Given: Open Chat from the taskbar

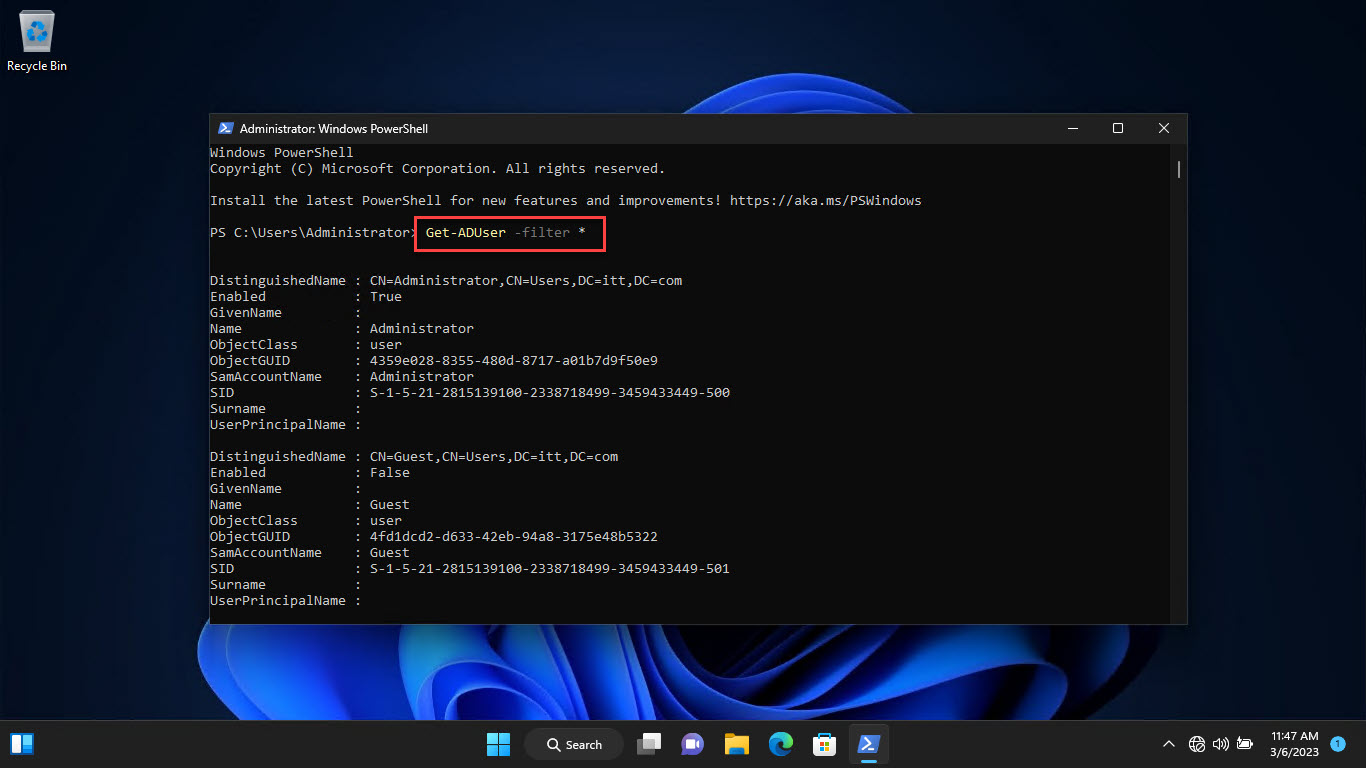Looking at the screenshot, I should pos(692,744).
